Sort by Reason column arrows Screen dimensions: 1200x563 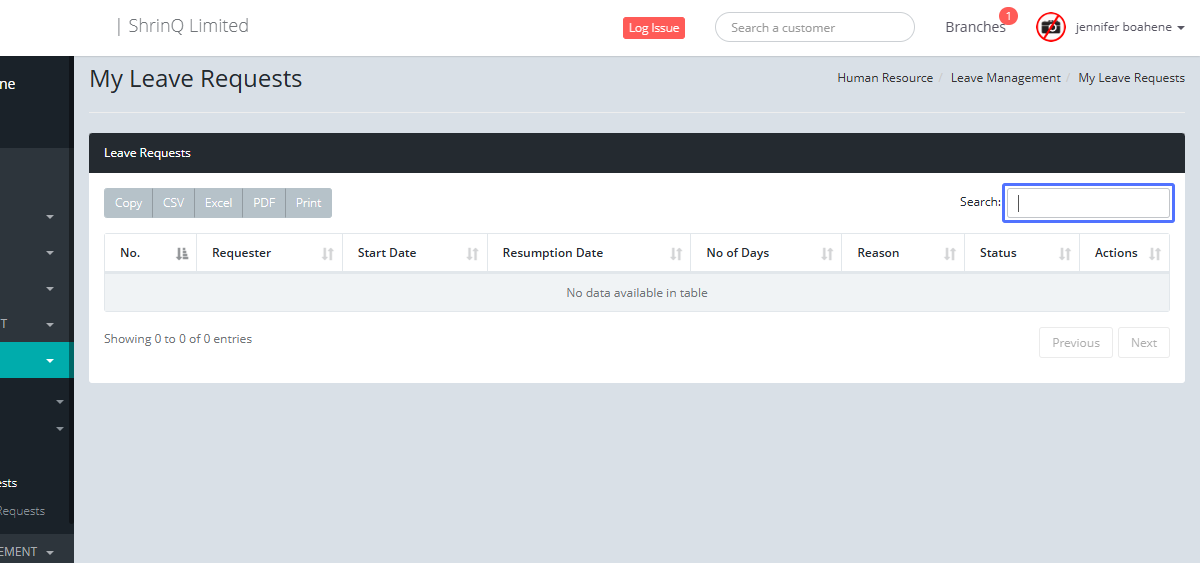(x=950, y=254)
